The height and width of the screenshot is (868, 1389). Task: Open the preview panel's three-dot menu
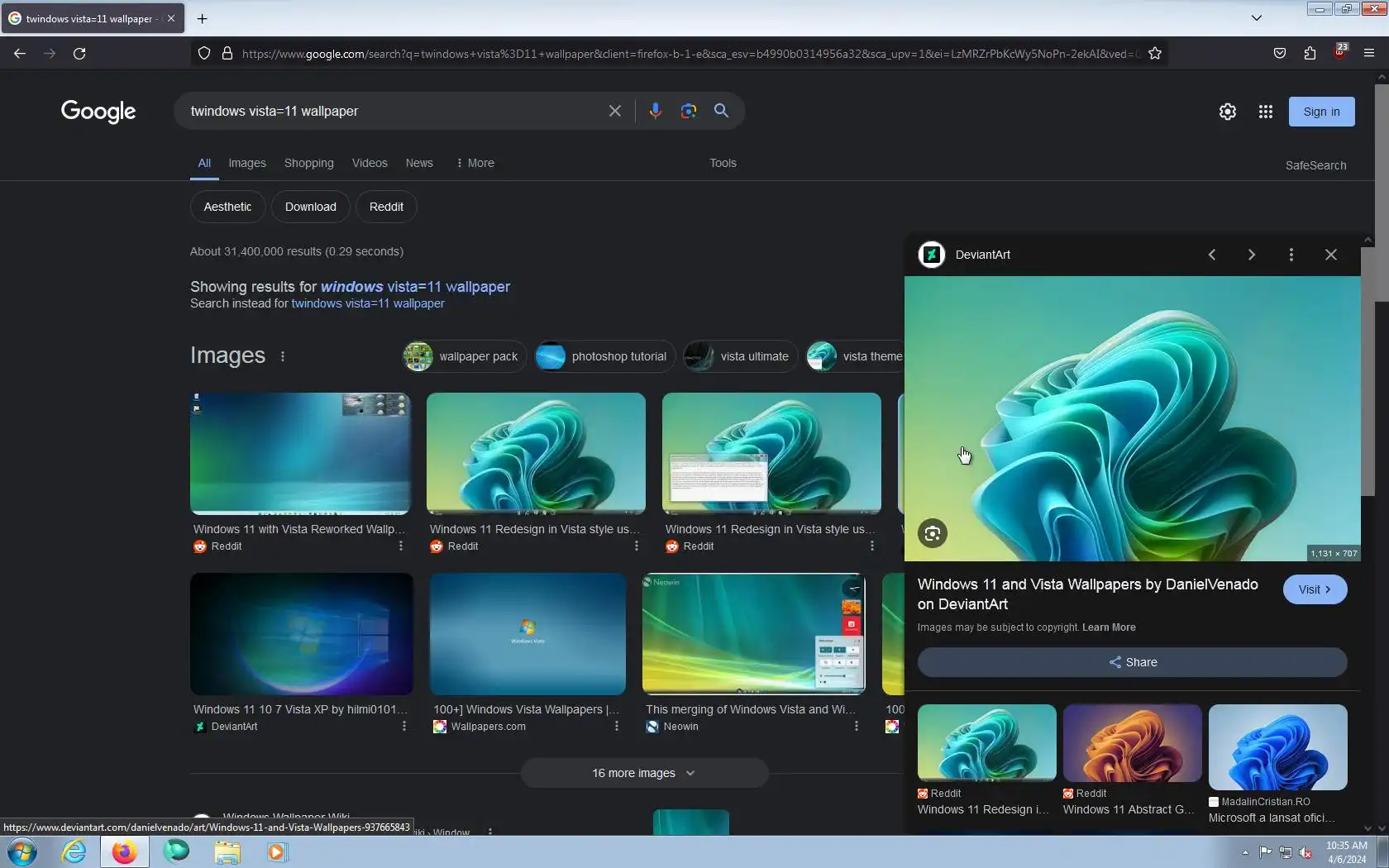coord(1291,255)
